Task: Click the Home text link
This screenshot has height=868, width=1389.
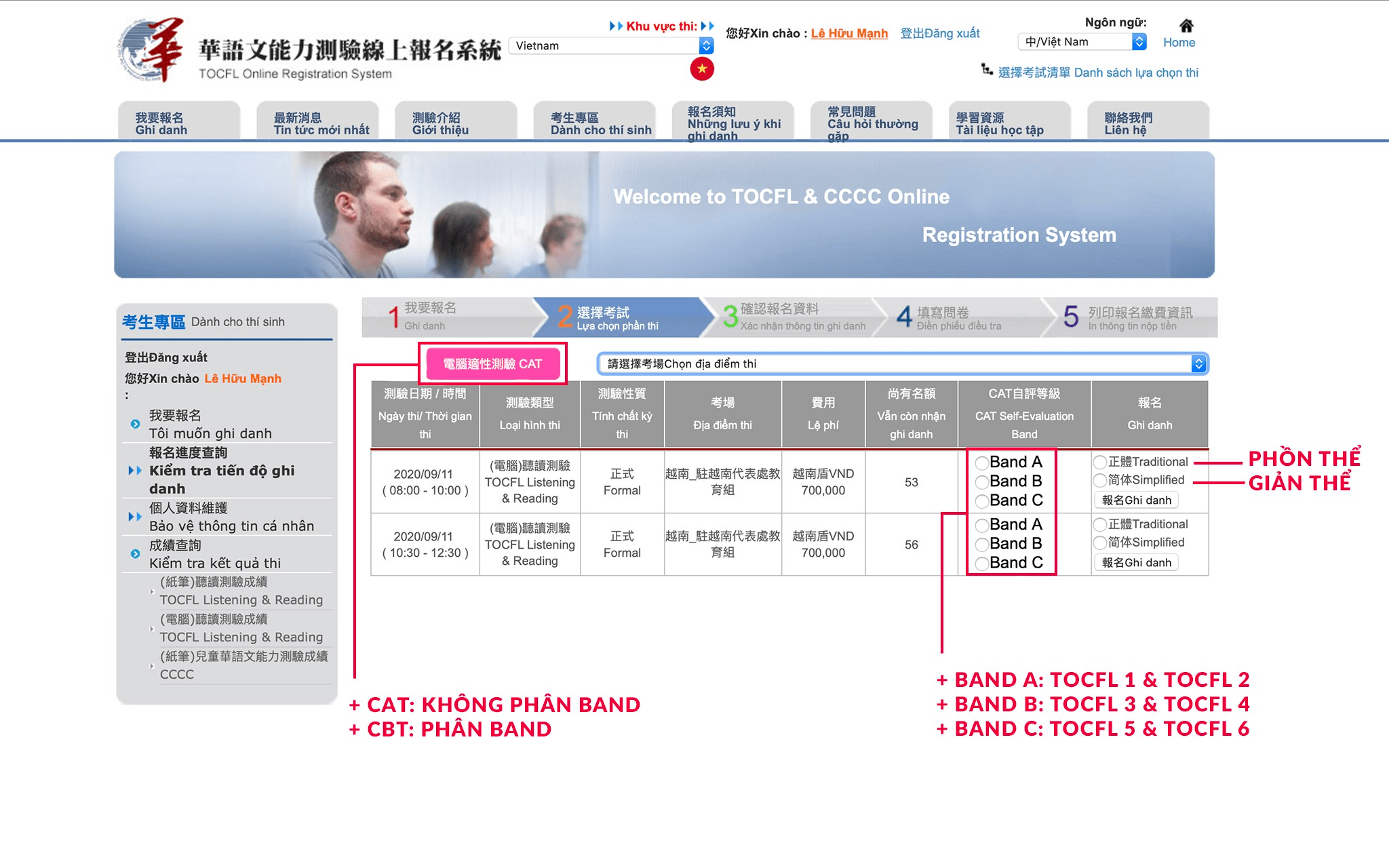Action: [1179, 43]
